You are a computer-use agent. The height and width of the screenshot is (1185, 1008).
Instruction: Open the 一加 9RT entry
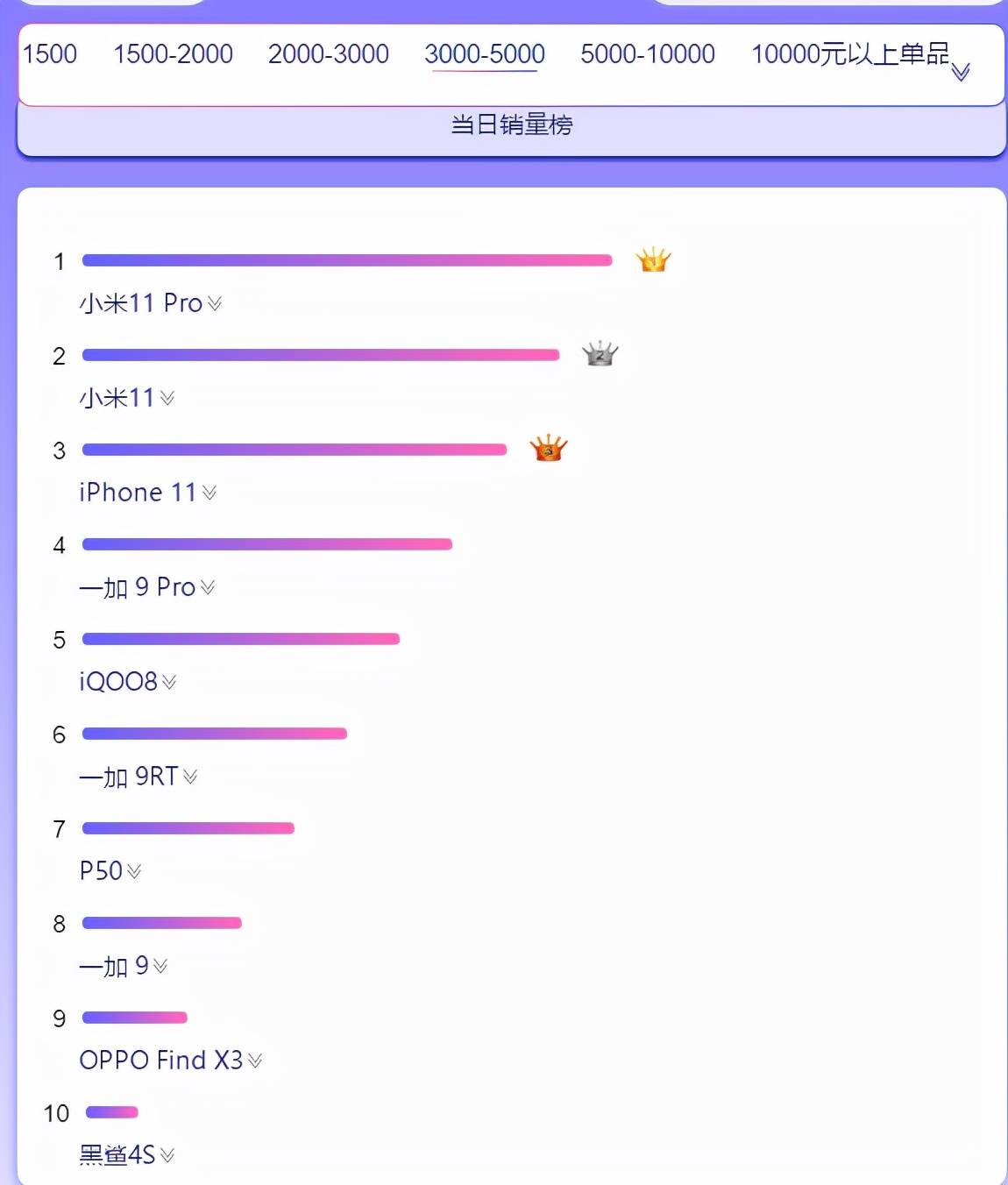coord(129,777)
